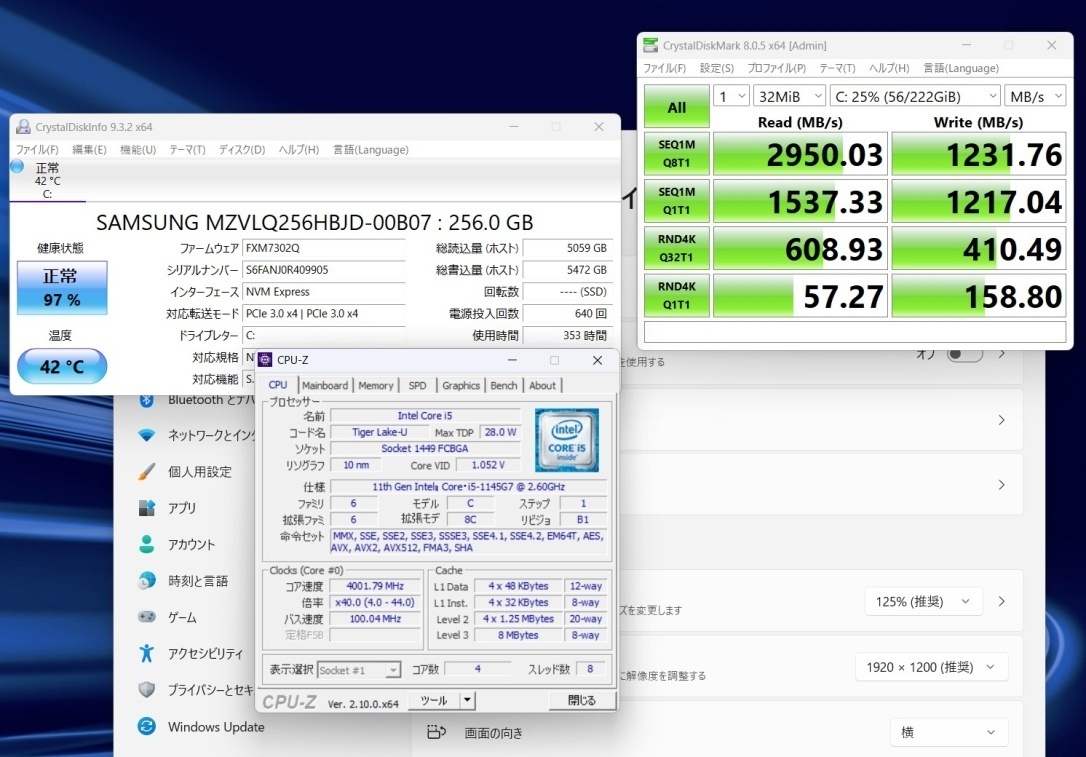The width and height of the screenshot is (1086, 757).
Task: Click display orientation icon in Settings
Action: 436,732
